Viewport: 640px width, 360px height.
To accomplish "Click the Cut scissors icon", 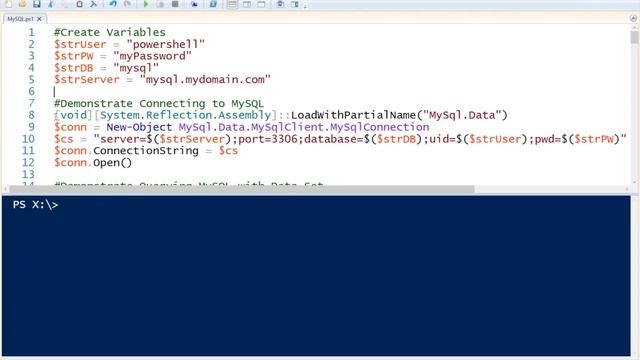I will [x=51, y=4].
